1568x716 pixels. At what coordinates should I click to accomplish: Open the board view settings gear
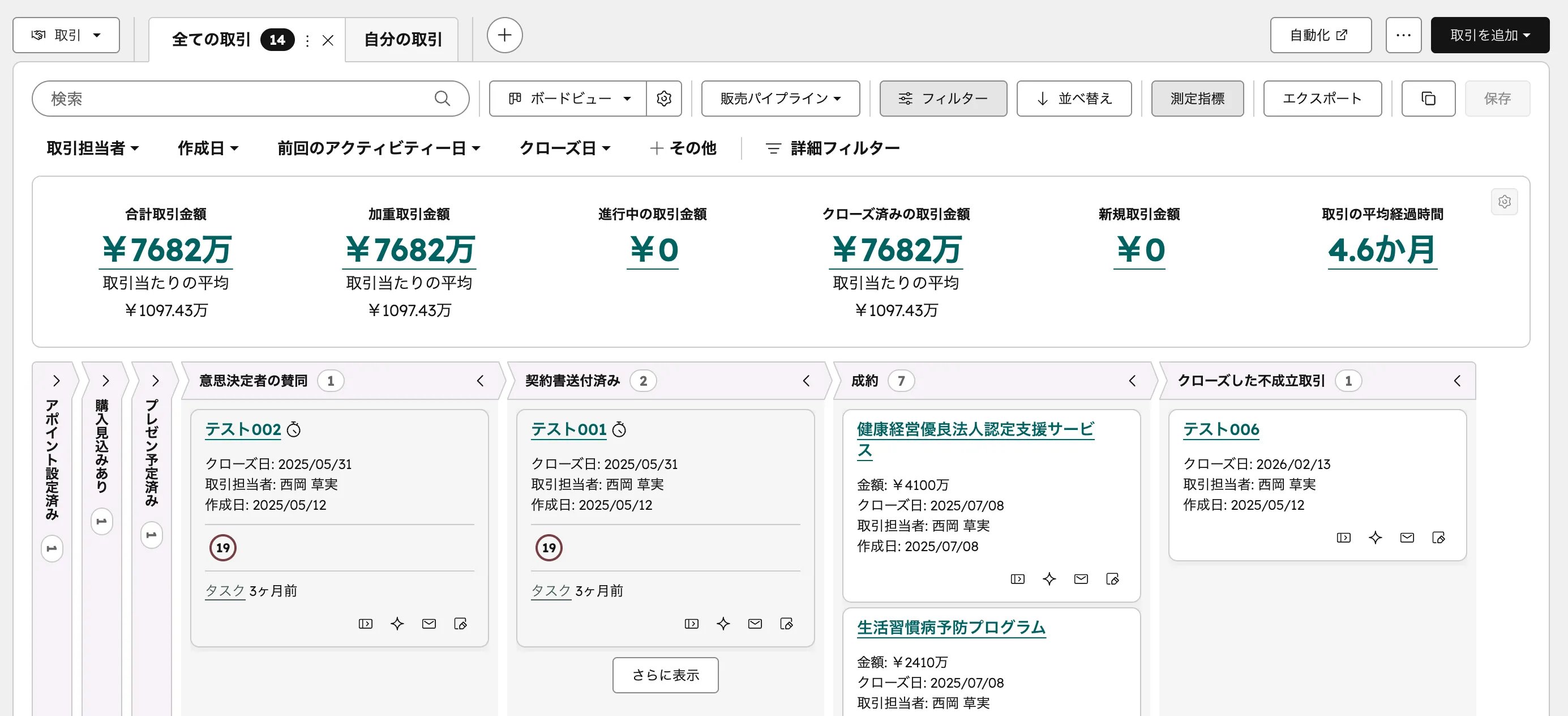664,98
